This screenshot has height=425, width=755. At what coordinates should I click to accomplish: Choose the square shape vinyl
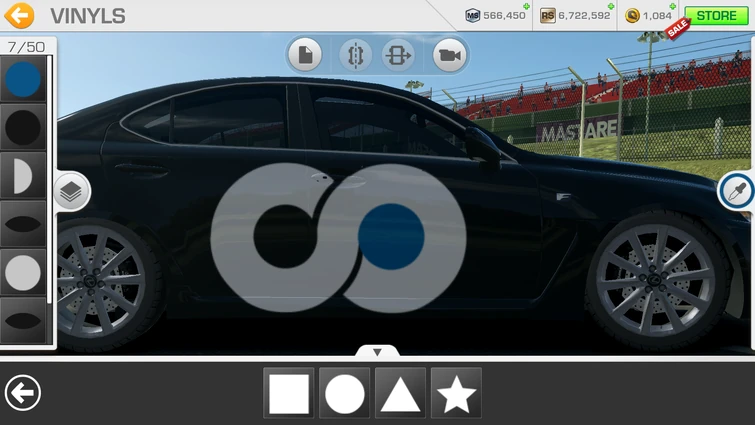tap(289, 393)
